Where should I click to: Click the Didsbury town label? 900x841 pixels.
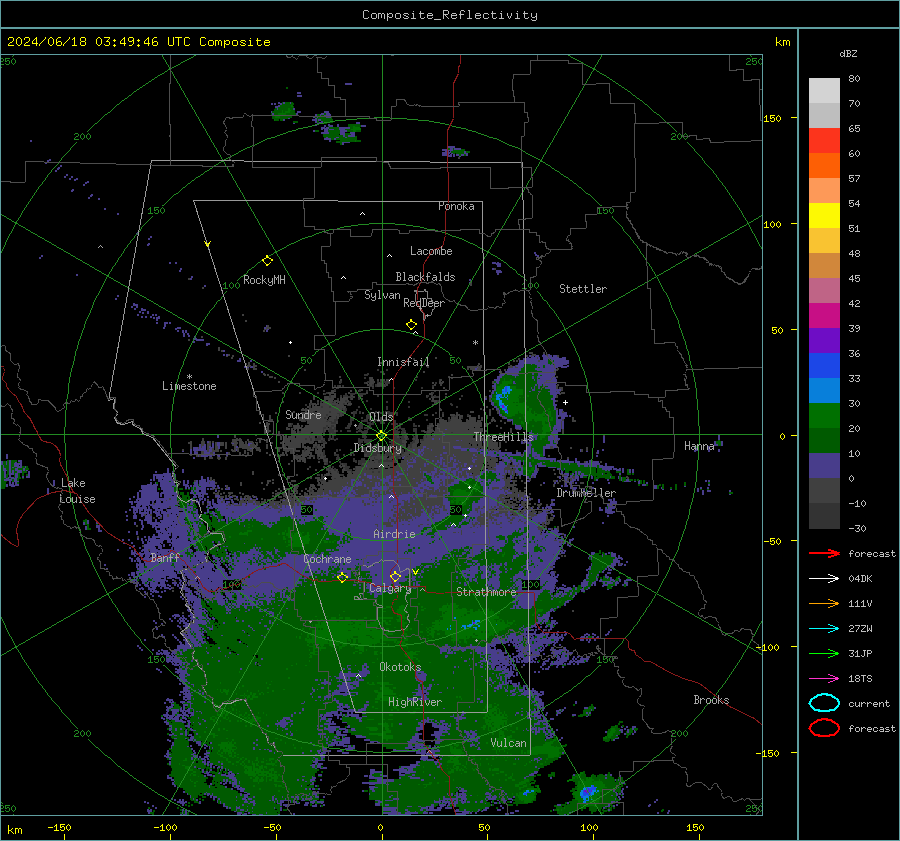click(377, 448)
